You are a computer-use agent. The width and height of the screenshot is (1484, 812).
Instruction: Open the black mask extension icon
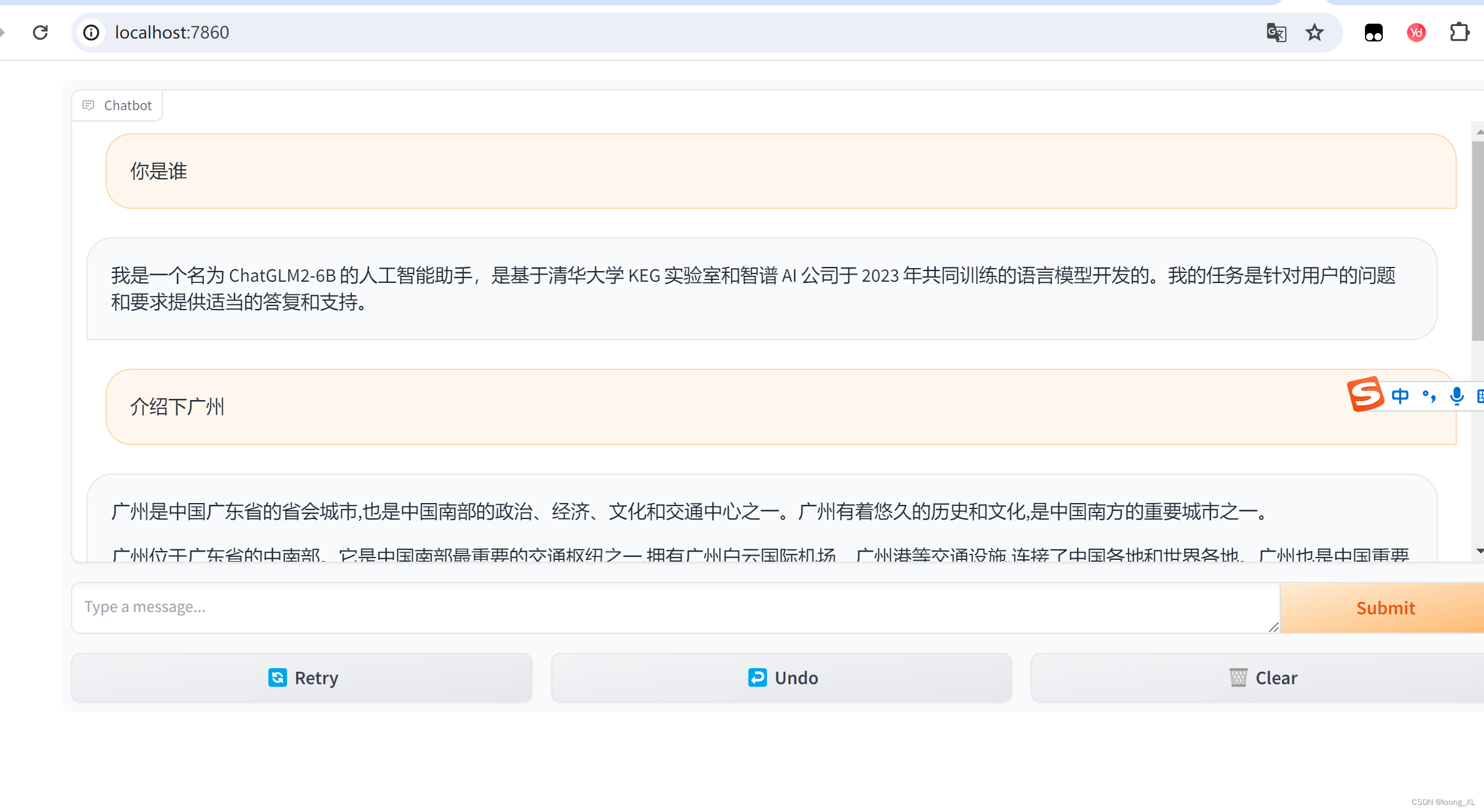[1373, 33]
